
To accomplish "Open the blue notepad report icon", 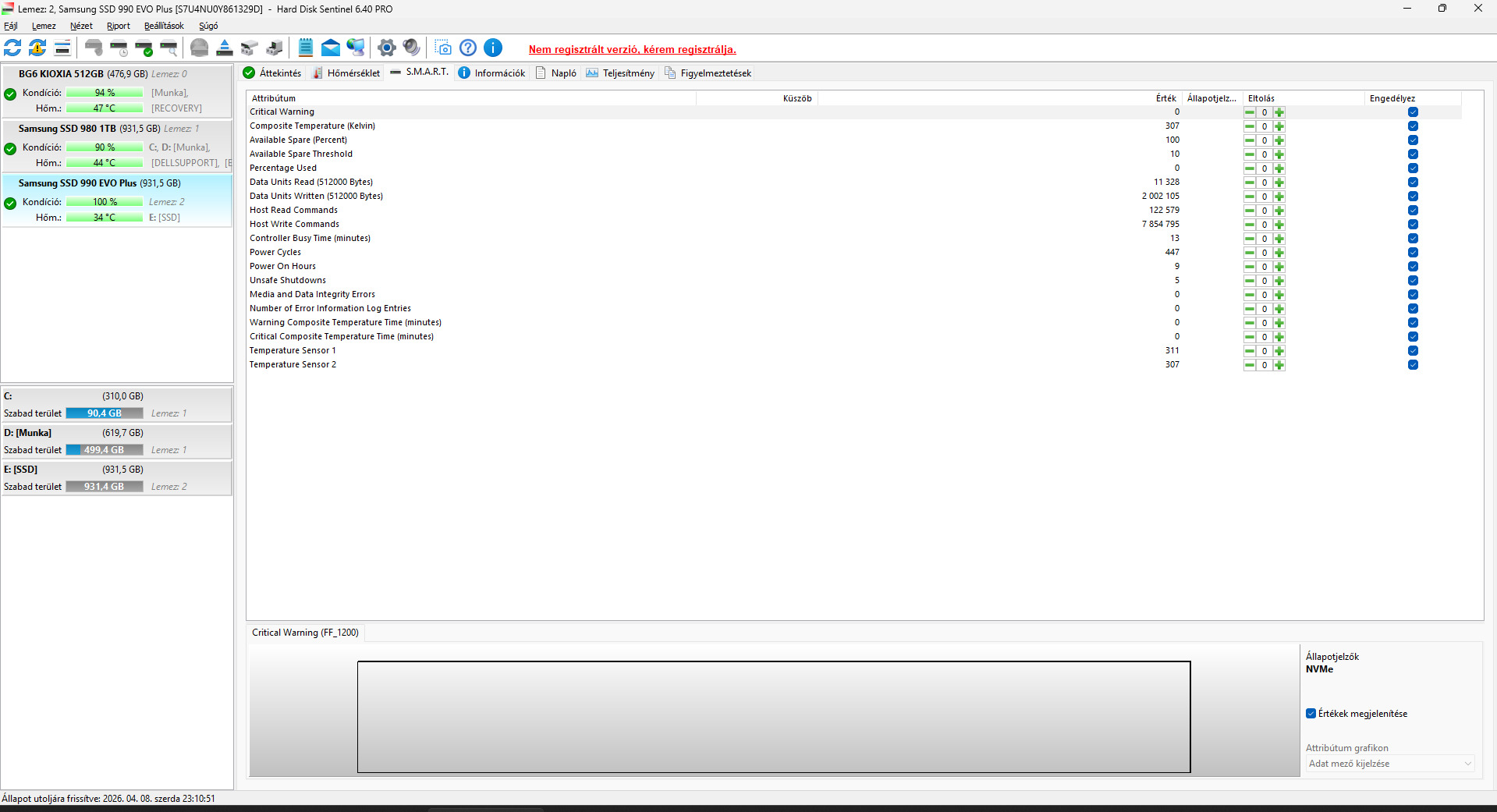I will [x=306, y=48].
